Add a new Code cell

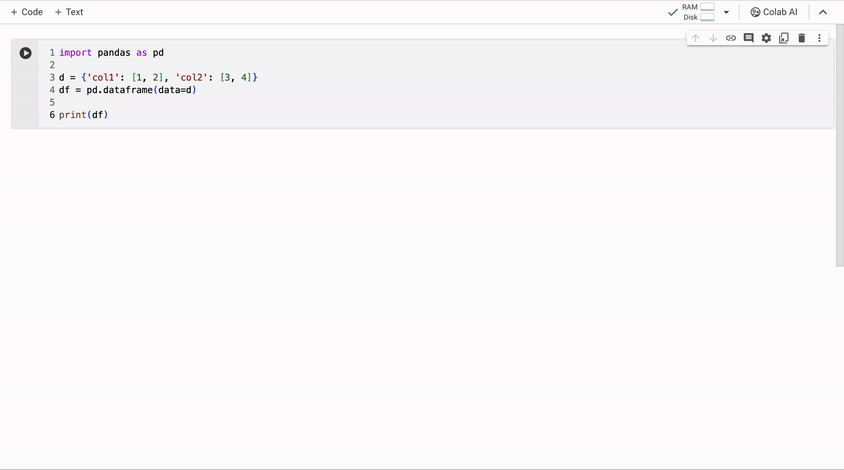click(x=27, y=12)
